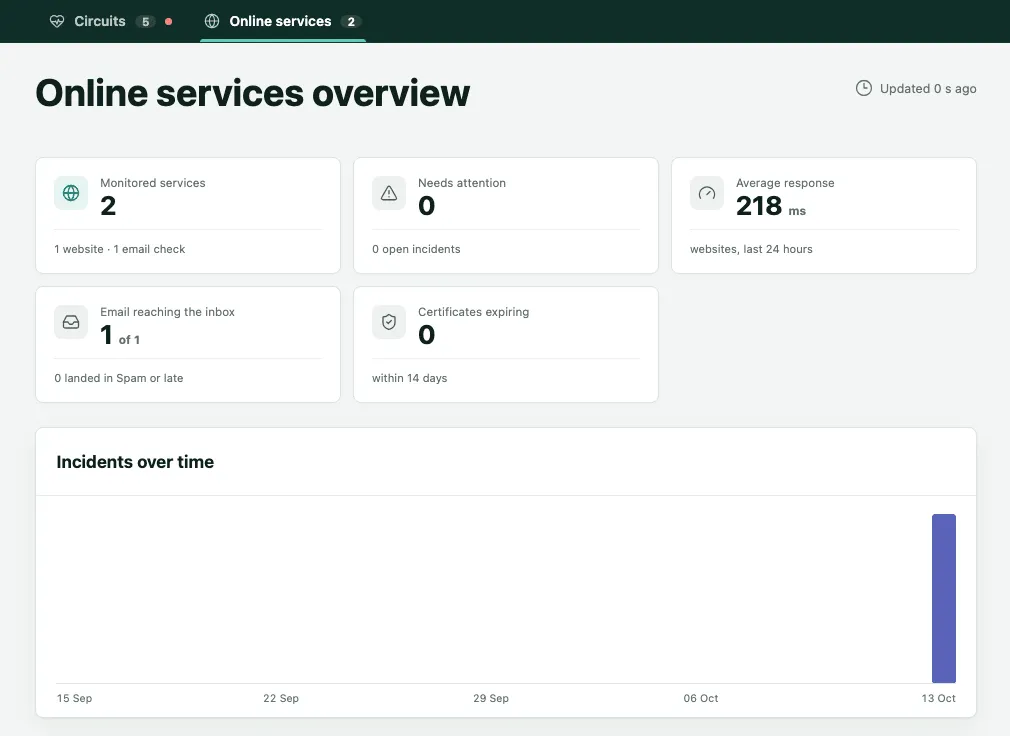
Task: Click the 'Monitored services' label
Action: [x=153, y=183]
